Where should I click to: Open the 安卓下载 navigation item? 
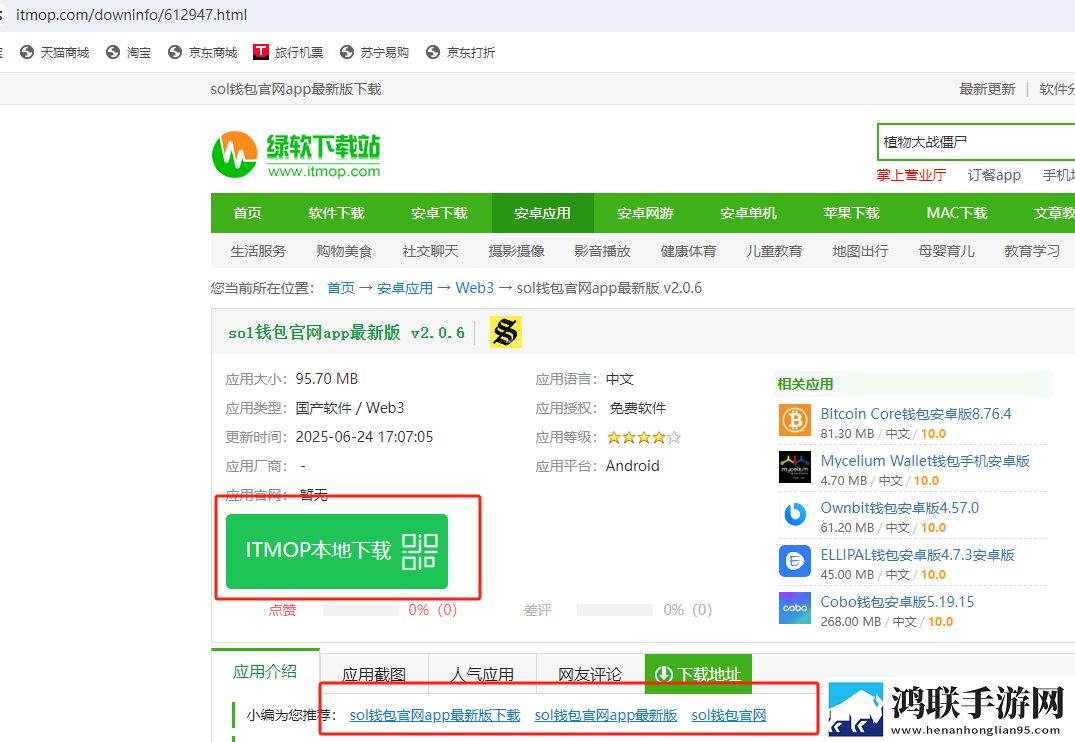pos(439,213)
